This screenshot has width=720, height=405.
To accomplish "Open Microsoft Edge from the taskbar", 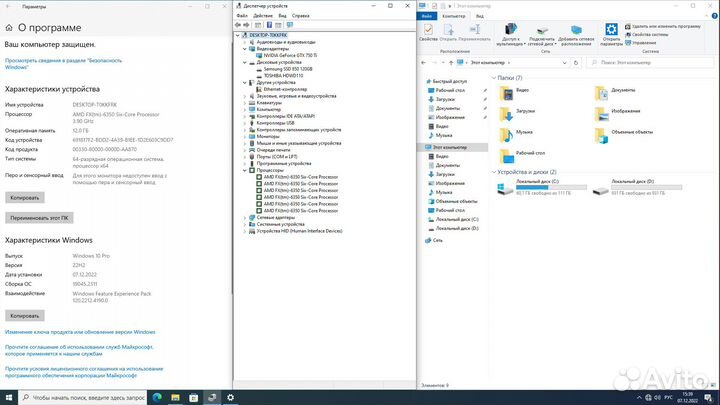I will click(157, 398).
